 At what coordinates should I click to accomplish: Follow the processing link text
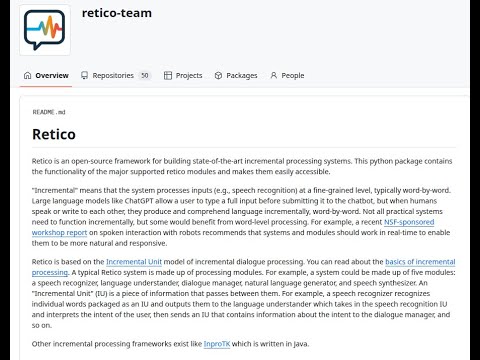50,273
